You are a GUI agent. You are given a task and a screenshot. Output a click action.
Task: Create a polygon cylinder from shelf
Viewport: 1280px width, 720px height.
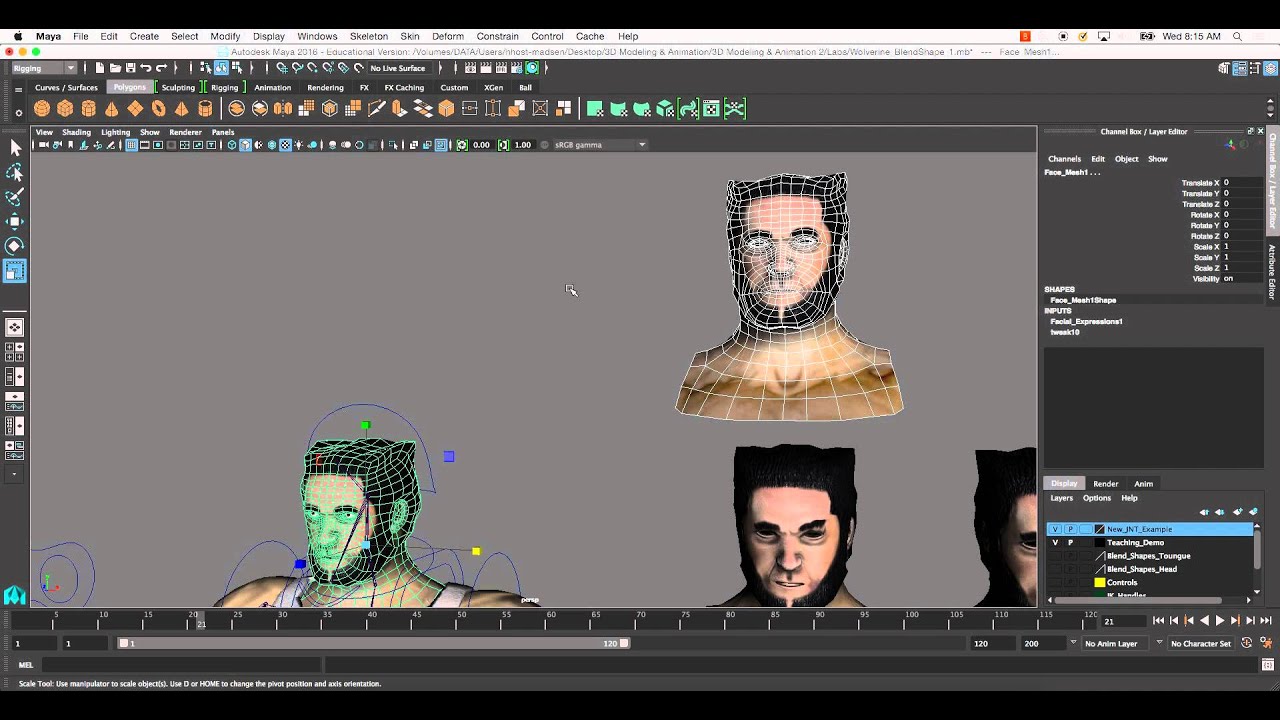[x=89, y=109]
